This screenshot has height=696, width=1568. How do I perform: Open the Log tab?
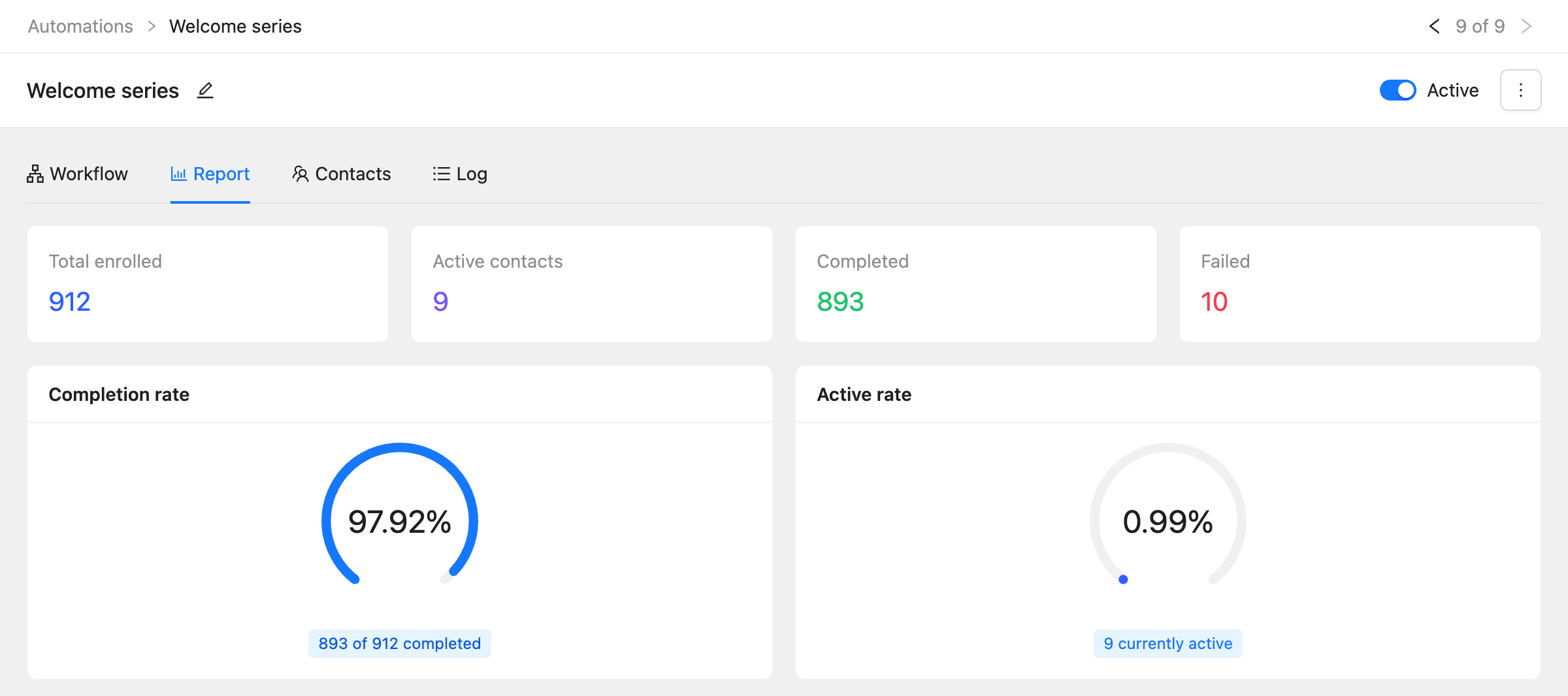[460, 174]
